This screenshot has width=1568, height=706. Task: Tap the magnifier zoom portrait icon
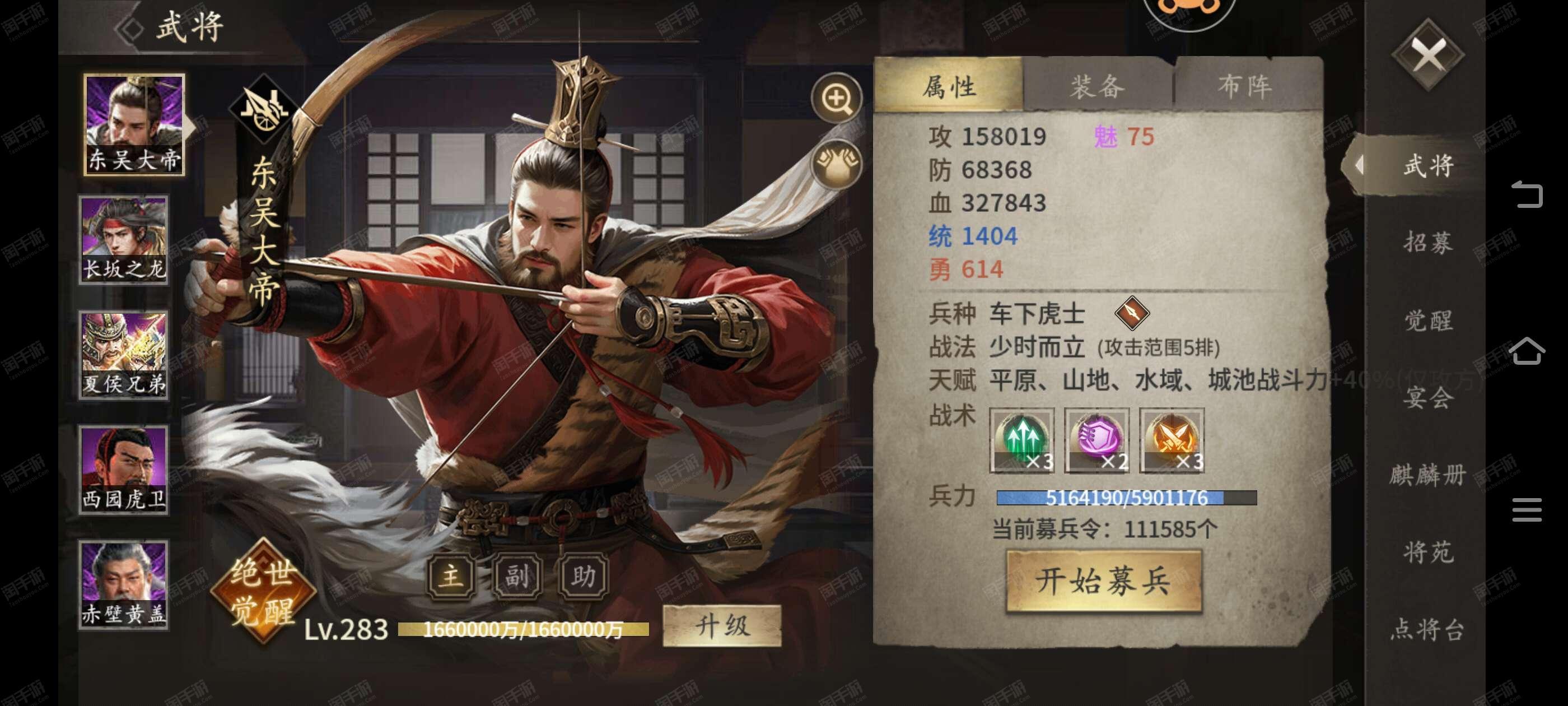tap(836, 98)
